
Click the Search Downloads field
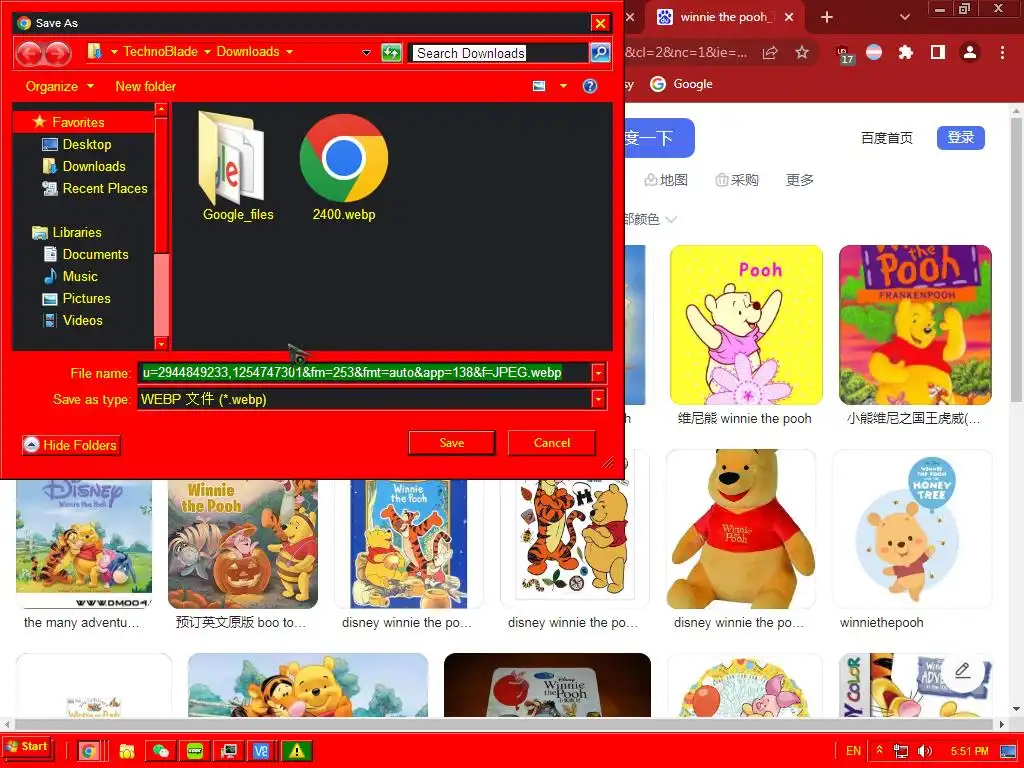coord(498,53)
